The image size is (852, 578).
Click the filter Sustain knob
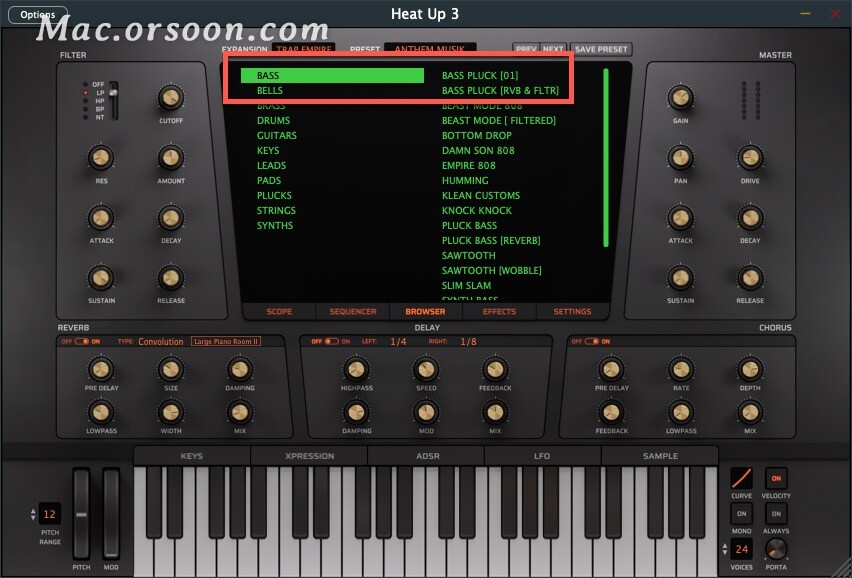coord(101,278)
